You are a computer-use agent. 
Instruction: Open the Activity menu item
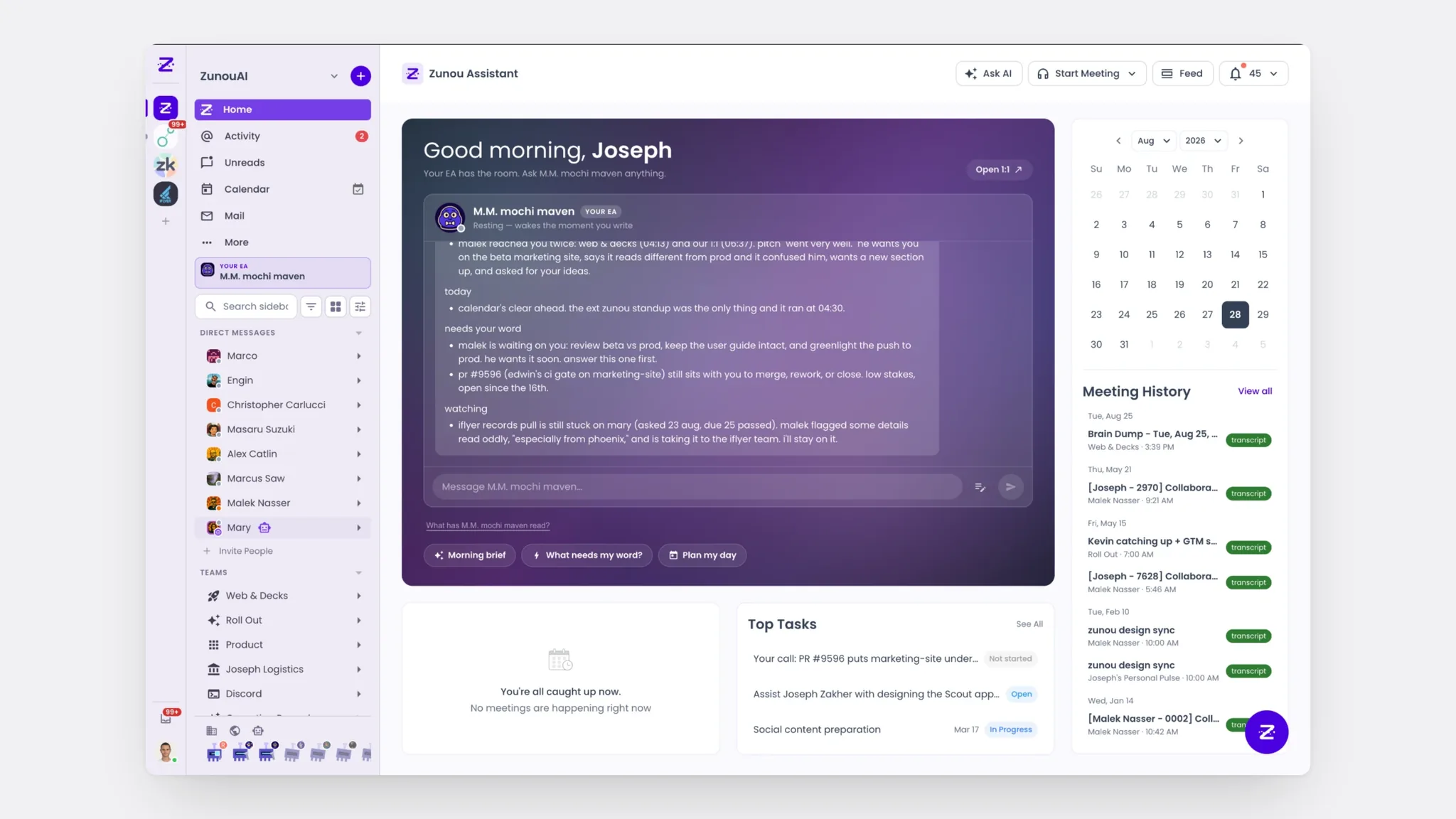point(283,136)
